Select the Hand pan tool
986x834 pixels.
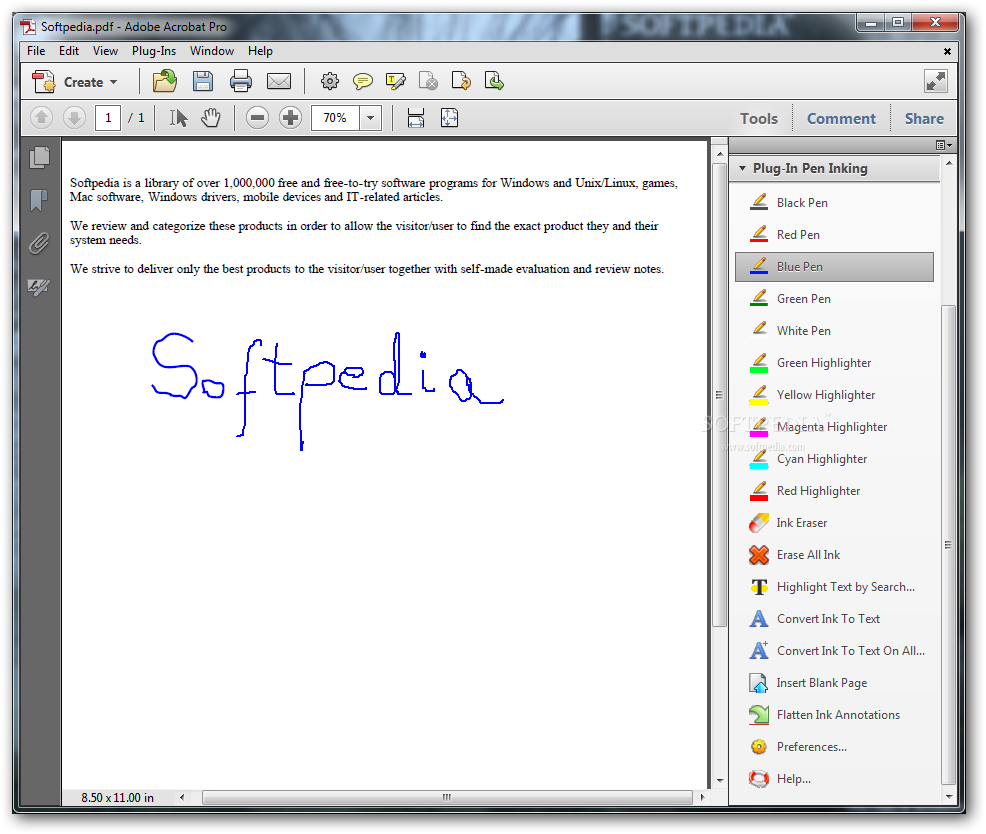(211, 118)
